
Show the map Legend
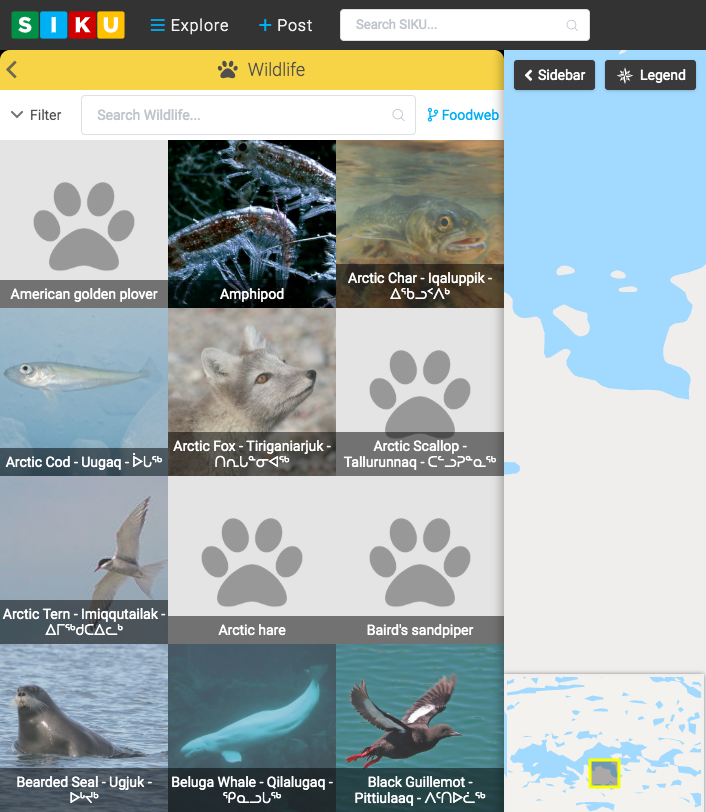pyautogui.click(x=650, y=75)
